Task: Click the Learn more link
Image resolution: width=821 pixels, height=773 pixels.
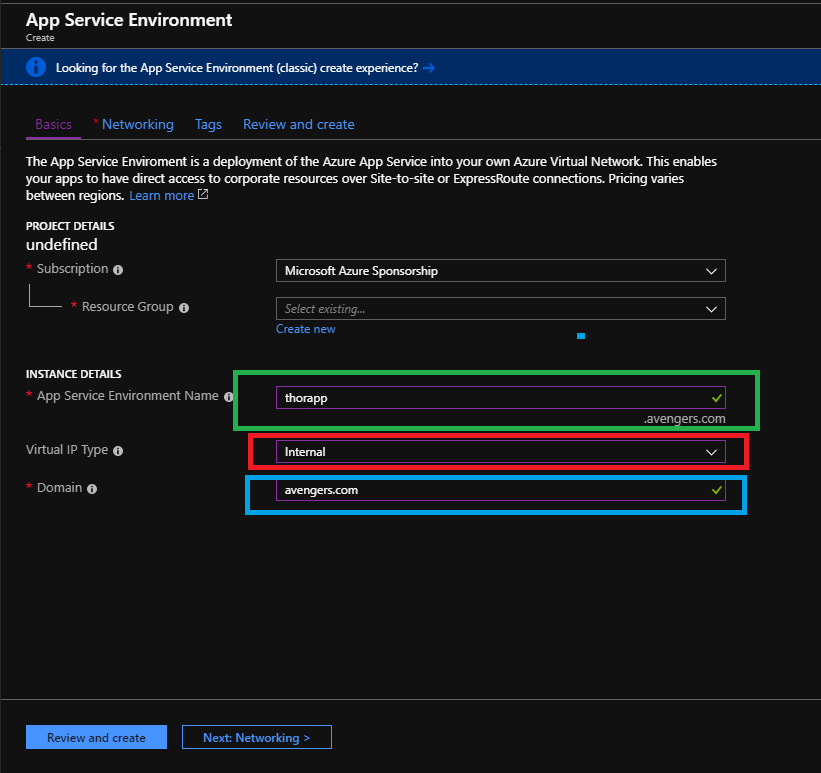Action: [x=161, y=195]
